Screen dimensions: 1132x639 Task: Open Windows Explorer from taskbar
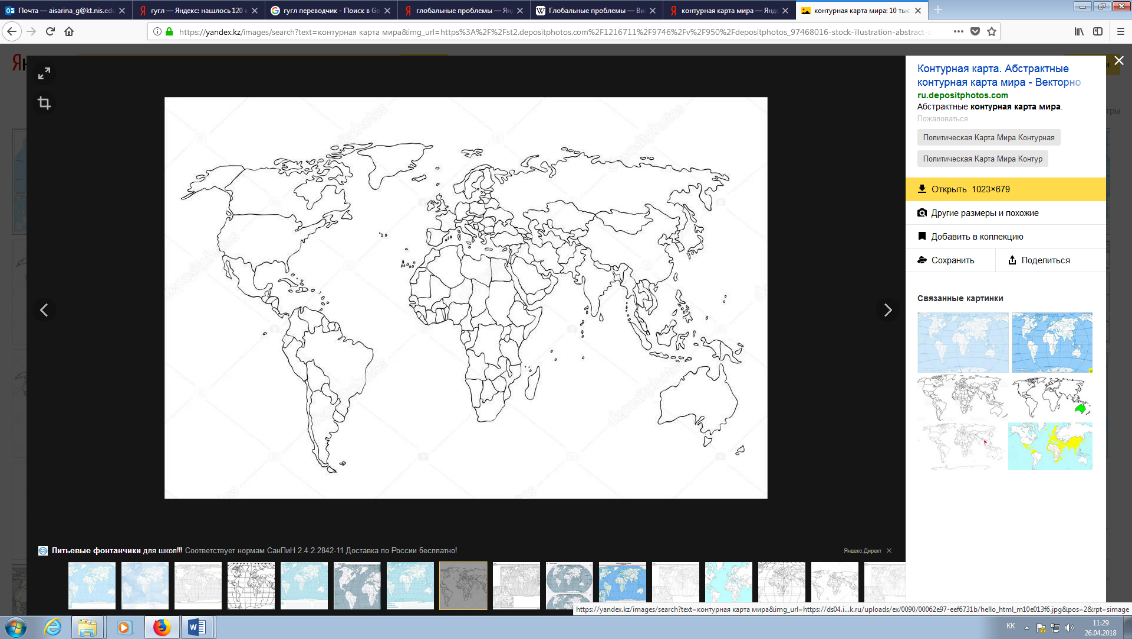tap(87, 627)
